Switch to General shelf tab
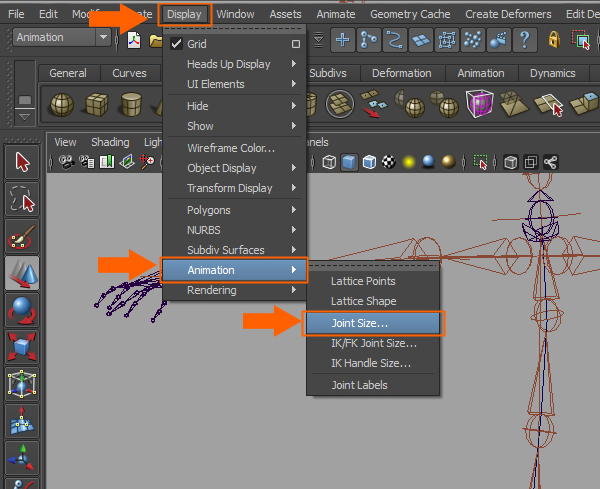 (68, 73)
